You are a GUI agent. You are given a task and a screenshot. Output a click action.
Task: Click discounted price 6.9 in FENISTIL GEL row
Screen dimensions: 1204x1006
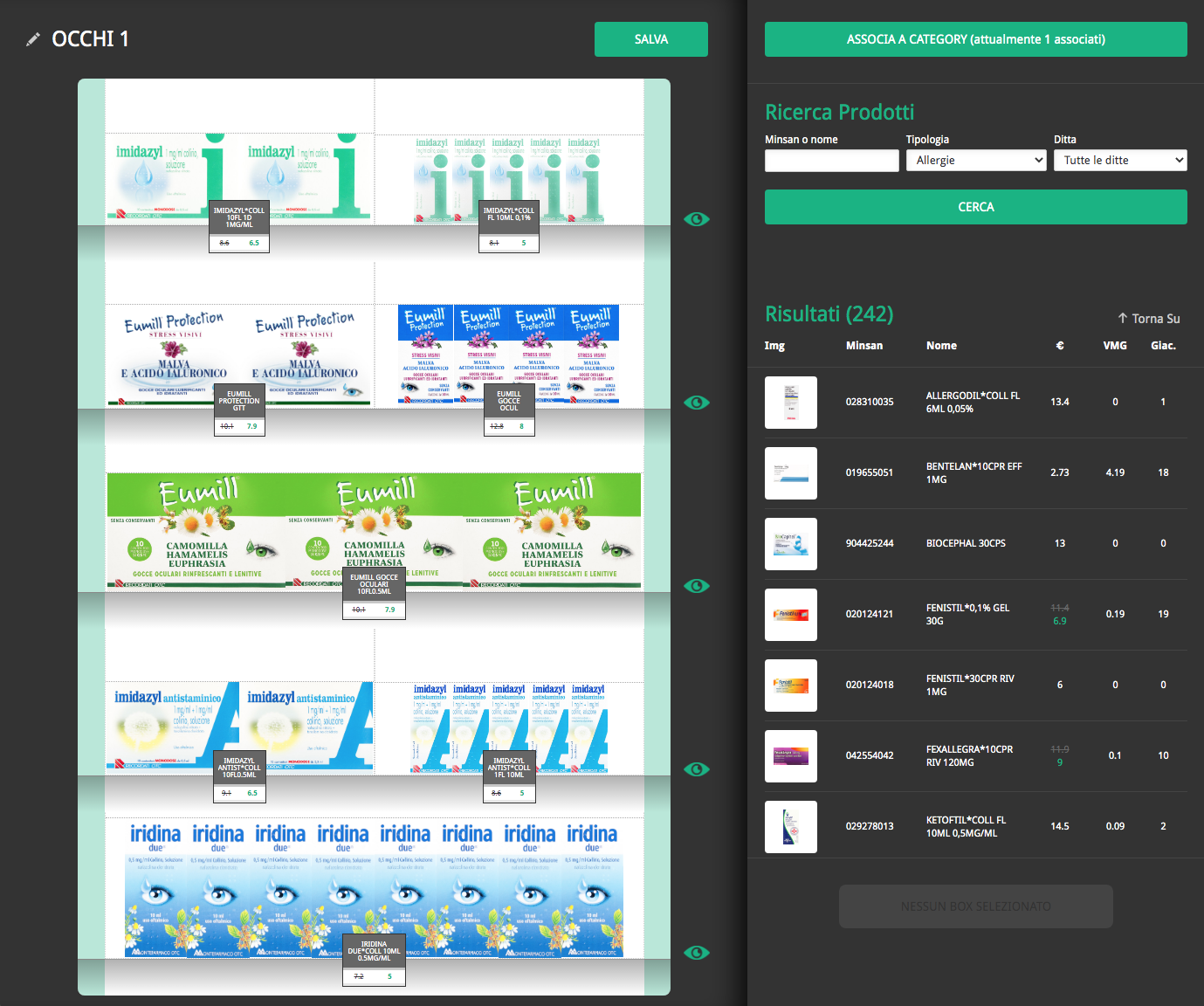1060,621
